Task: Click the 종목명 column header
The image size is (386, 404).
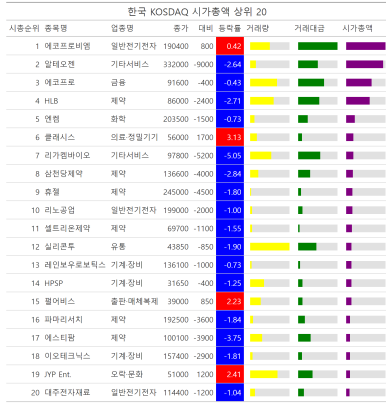Action: coord(56,28)
